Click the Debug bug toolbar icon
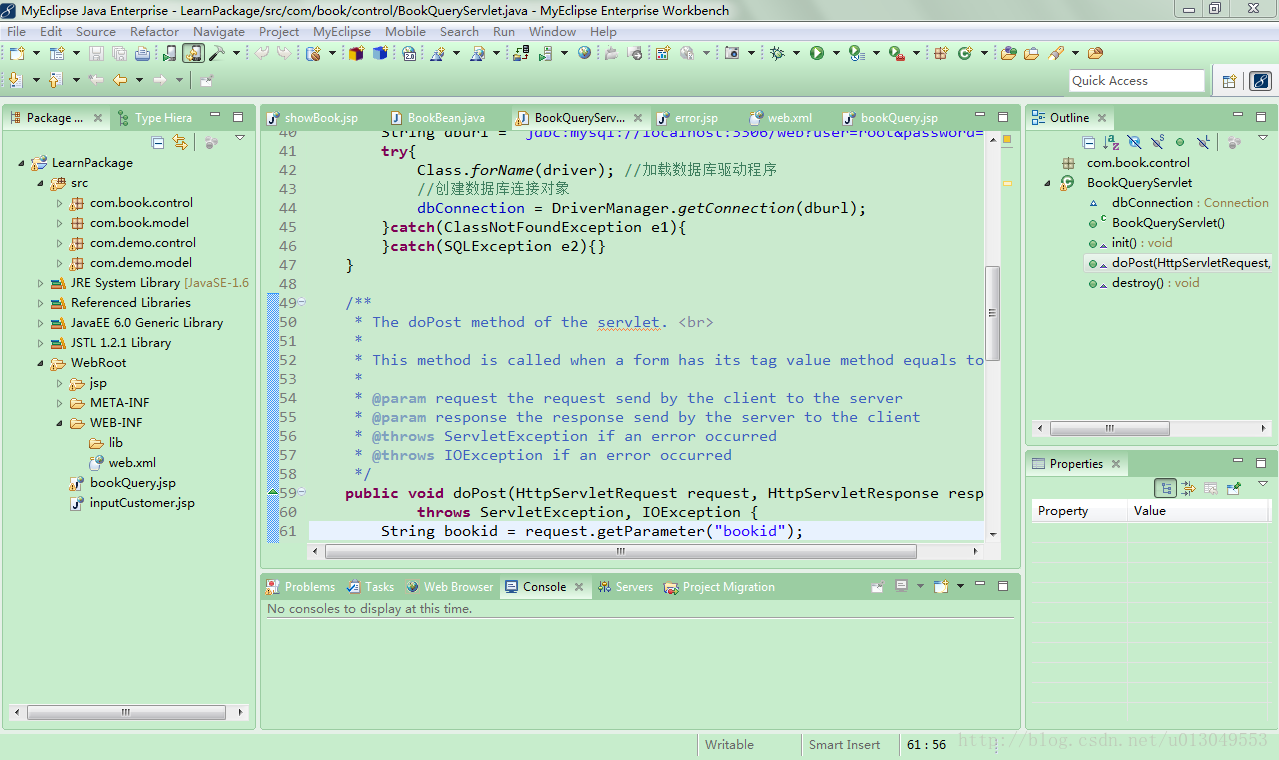Screen dimensions: 1279x760 pyautogui.click(x=777, y=53)
